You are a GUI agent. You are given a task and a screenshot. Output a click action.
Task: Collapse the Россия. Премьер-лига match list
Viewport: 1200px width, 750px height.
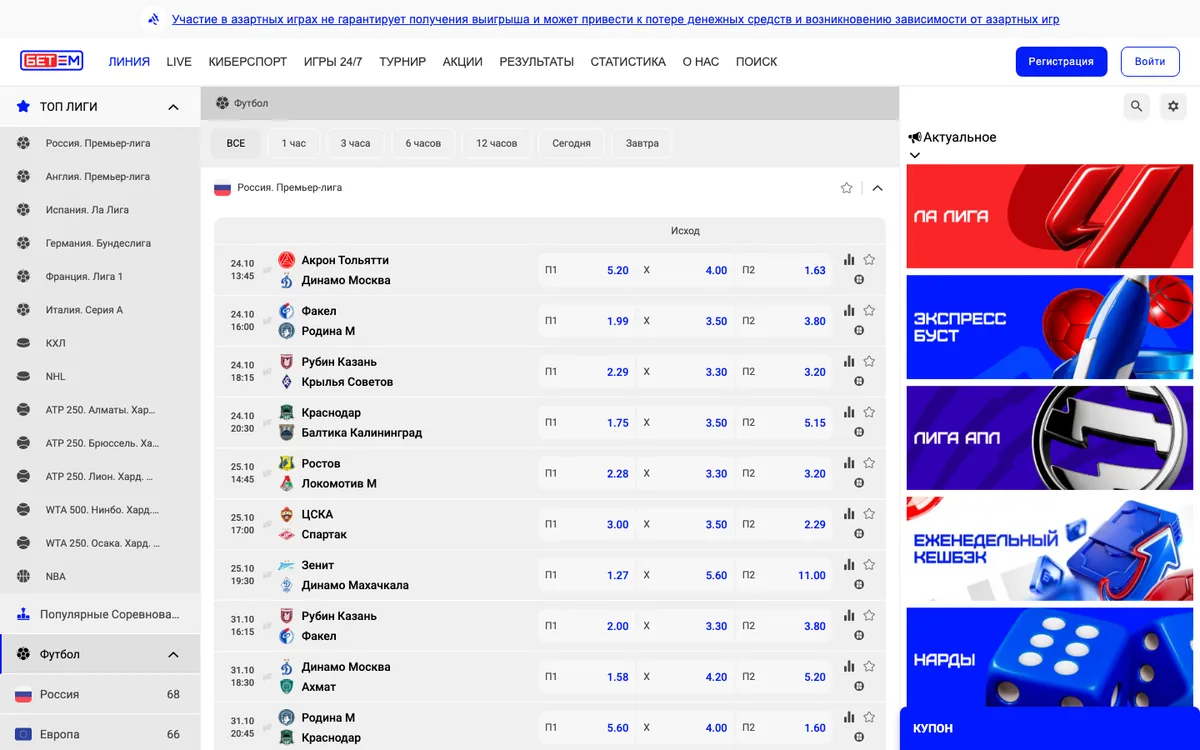[x=878, y=188]
